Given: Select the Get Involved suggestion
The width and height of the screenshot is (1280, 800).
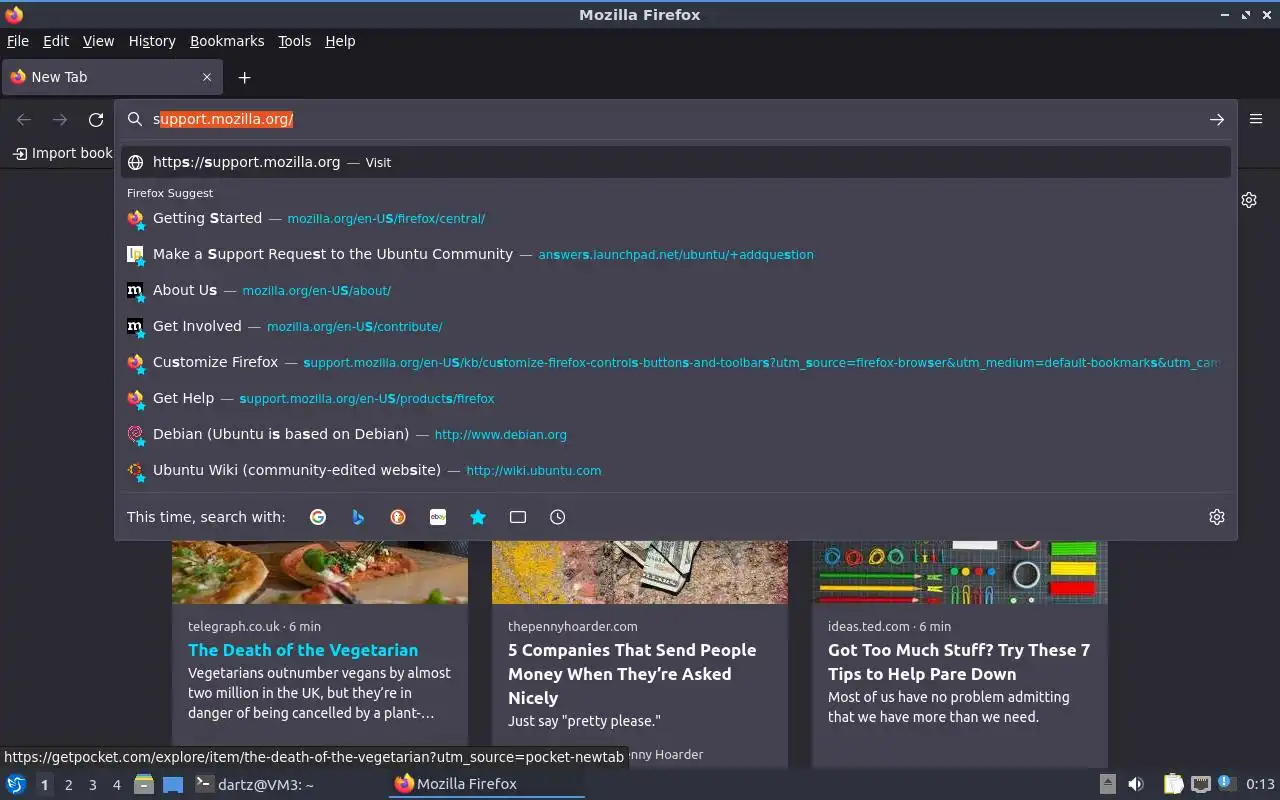Looking at the screenshot, I should (x=676, y=326).
